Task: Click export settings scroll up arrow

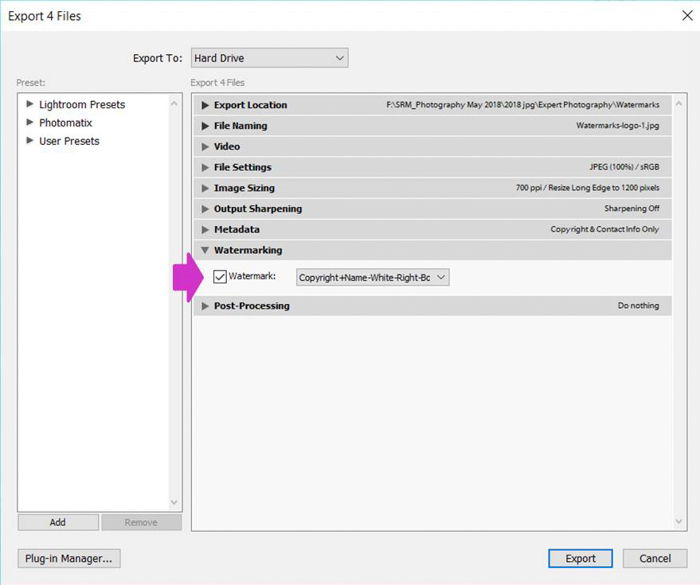Action: 679,104
